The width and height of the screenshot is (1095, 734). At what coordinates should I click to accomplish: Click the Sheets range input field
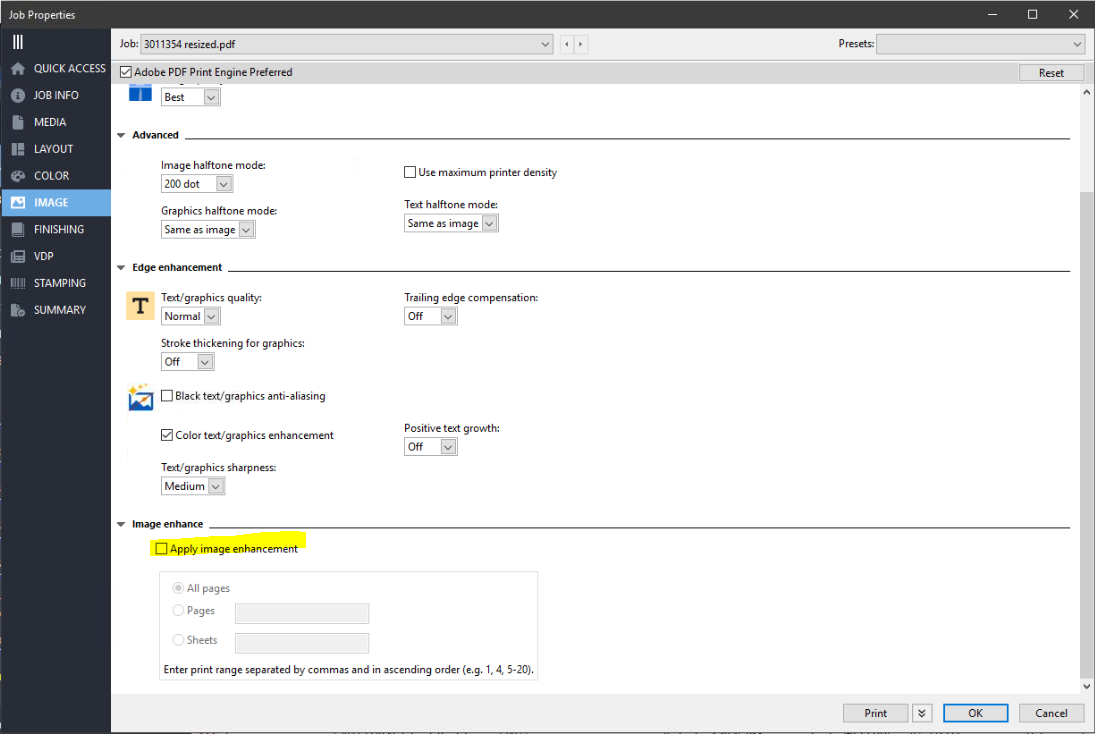coord(302,643)
